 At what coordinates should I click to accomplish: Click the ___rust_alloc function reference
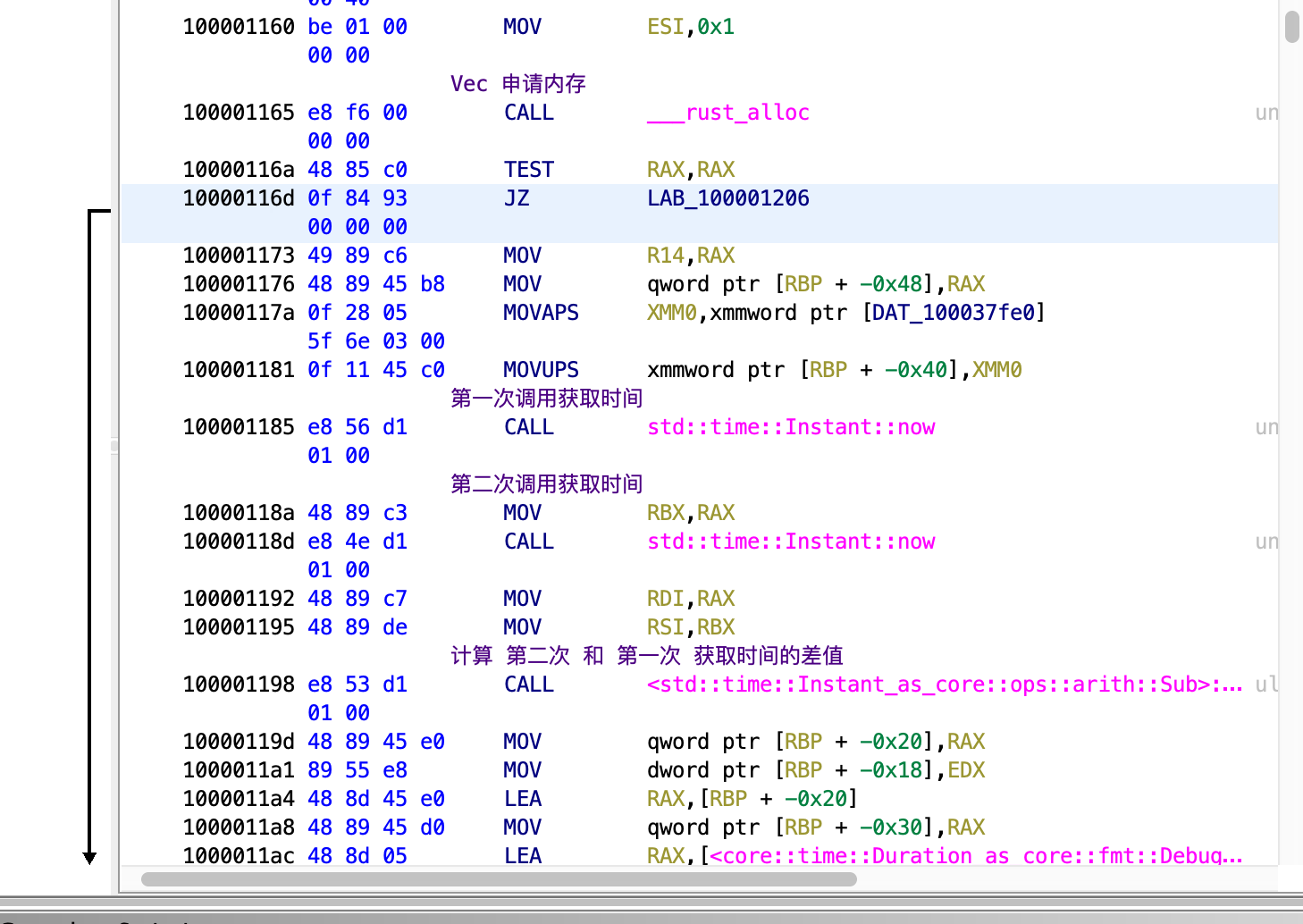[x=727, y=113]
